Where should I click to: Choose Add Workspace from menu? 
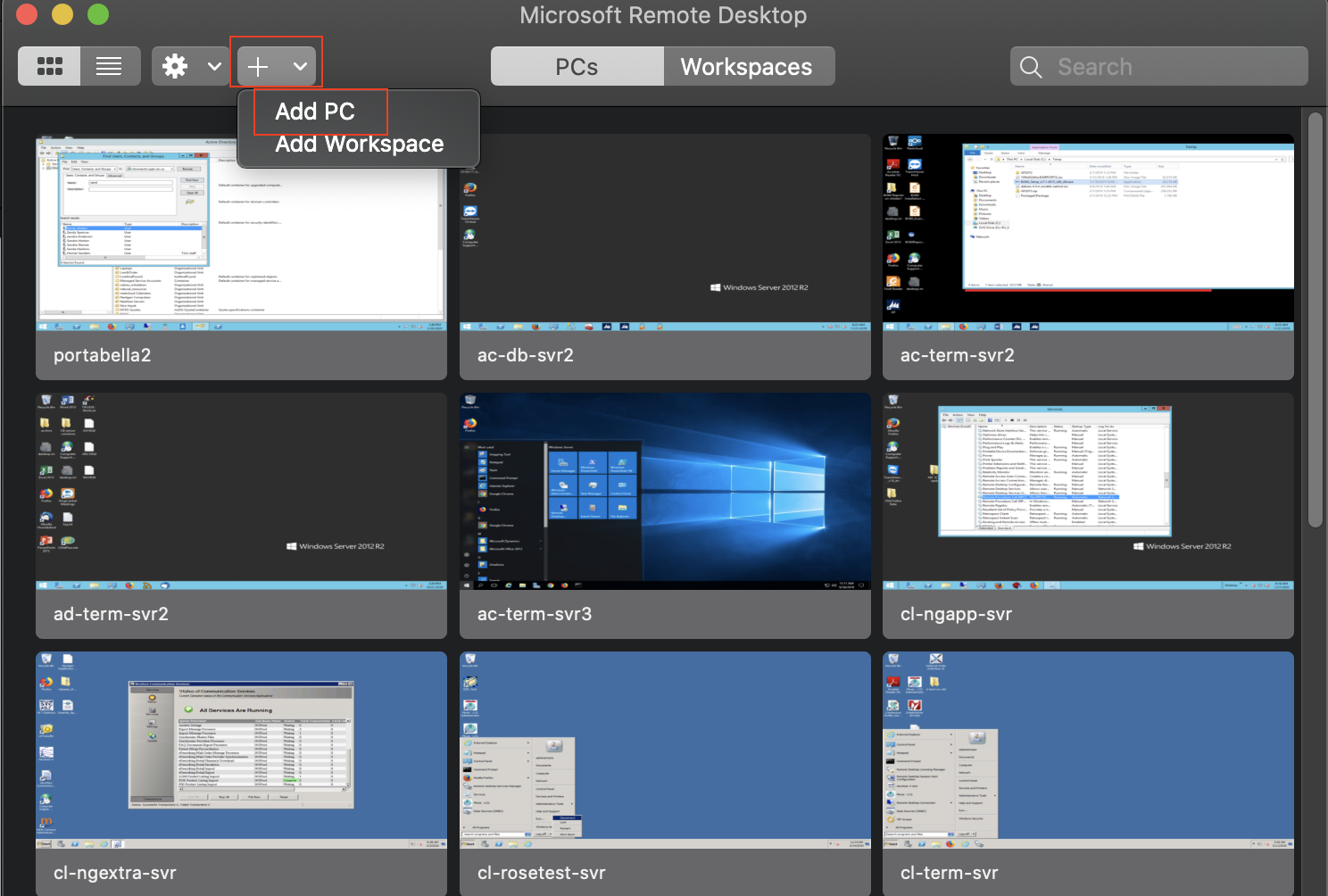(x=359, y=144)
